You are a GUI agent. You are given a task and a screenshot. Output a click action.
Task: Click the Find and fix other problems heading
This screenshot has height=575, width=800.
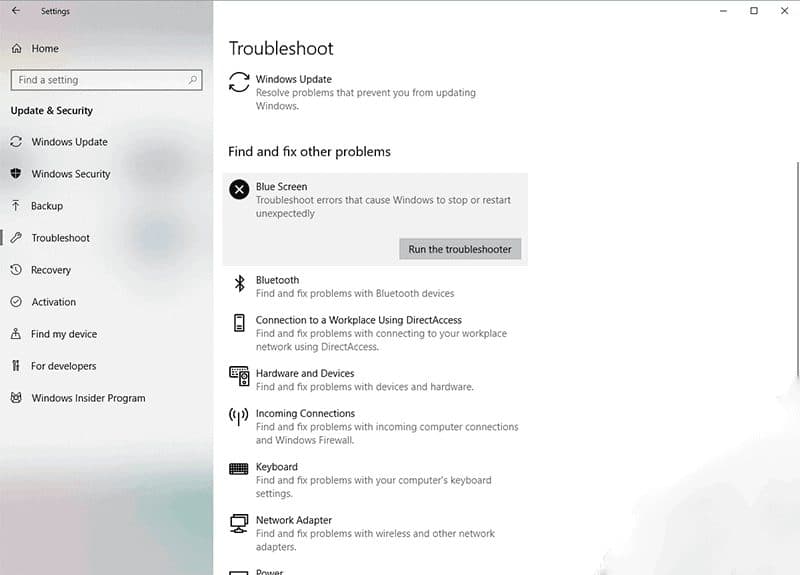point(309,152)
